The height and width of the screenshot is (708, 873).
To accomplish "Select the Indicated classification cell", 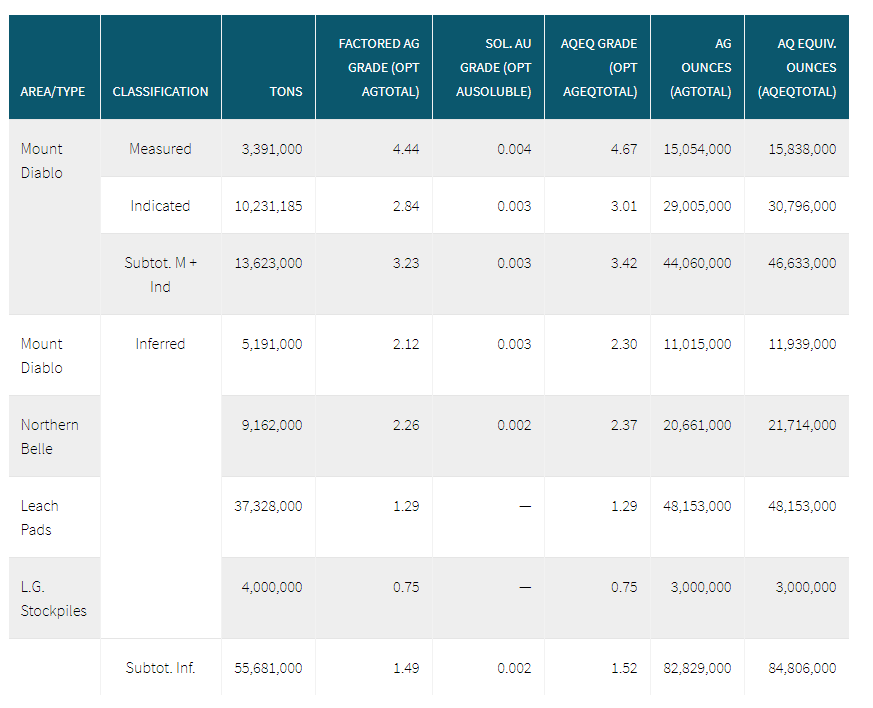I will tap(160, 206).
